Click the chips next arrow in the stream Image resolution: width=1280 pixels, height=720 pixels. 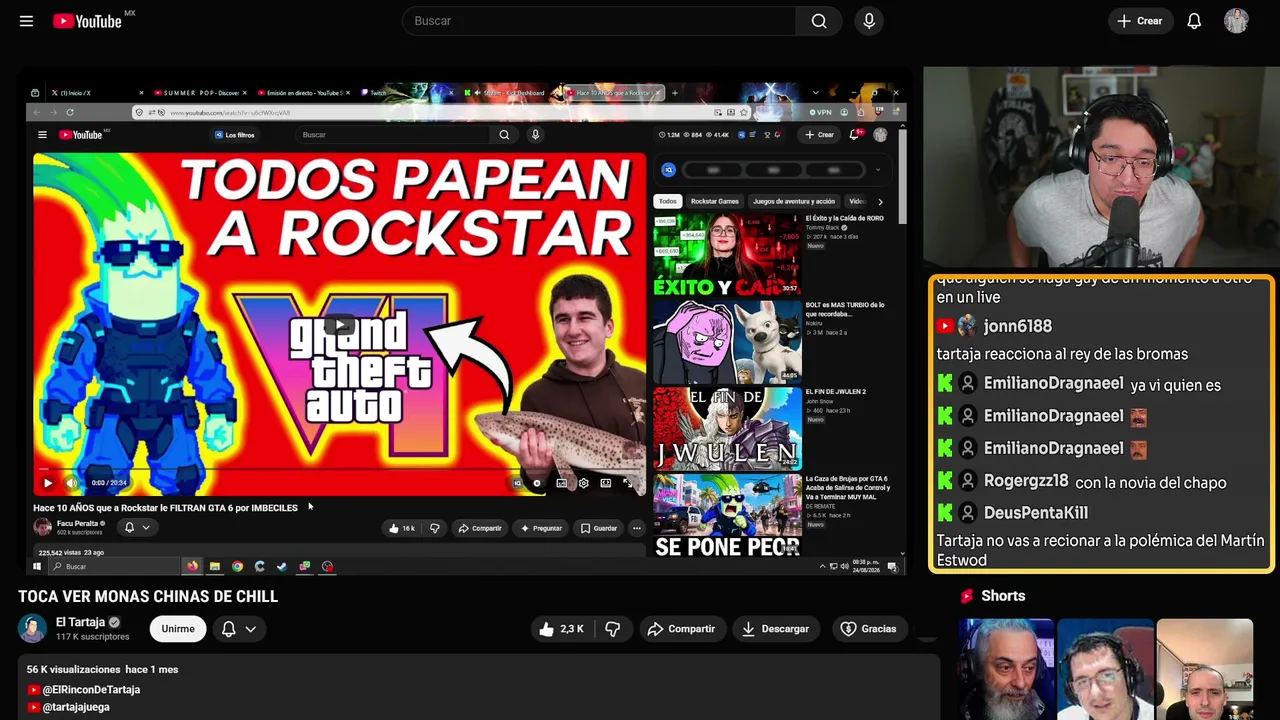point(880,201)
